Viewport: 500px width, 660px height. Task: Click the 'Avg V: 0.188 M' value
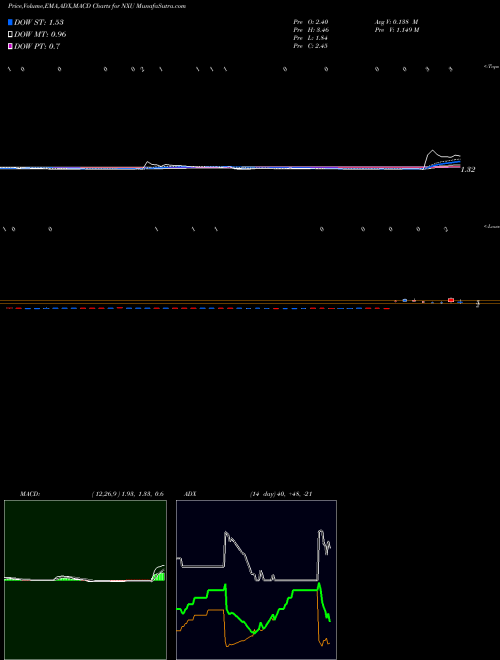[396, 22]
